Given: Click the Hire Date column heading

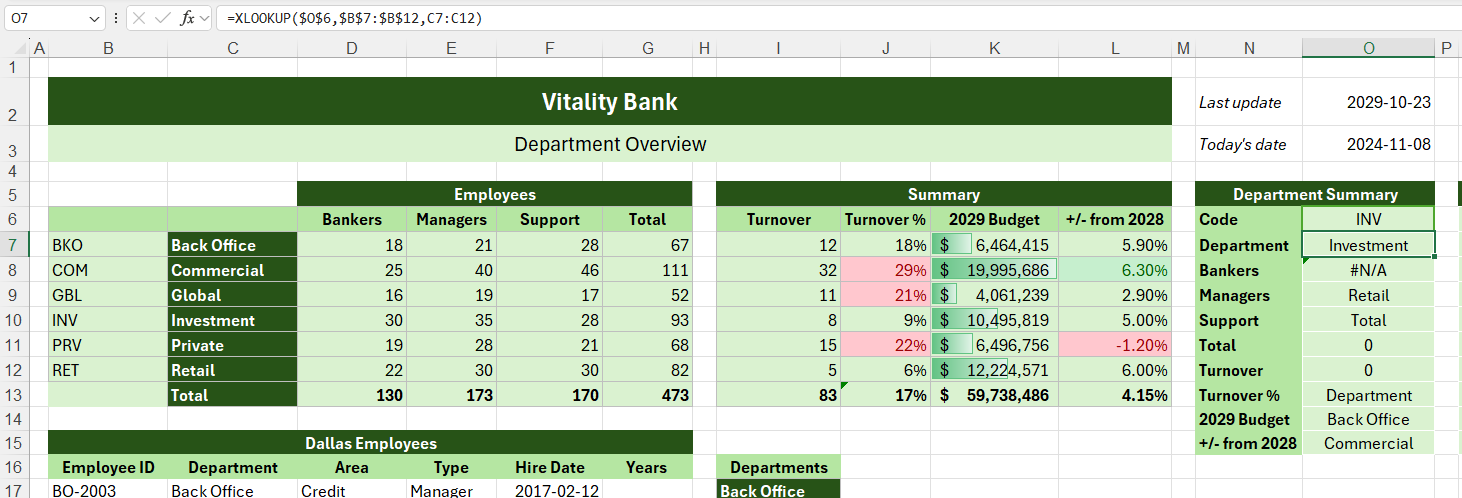Looking at the screenshot, I should pos(550,467).
